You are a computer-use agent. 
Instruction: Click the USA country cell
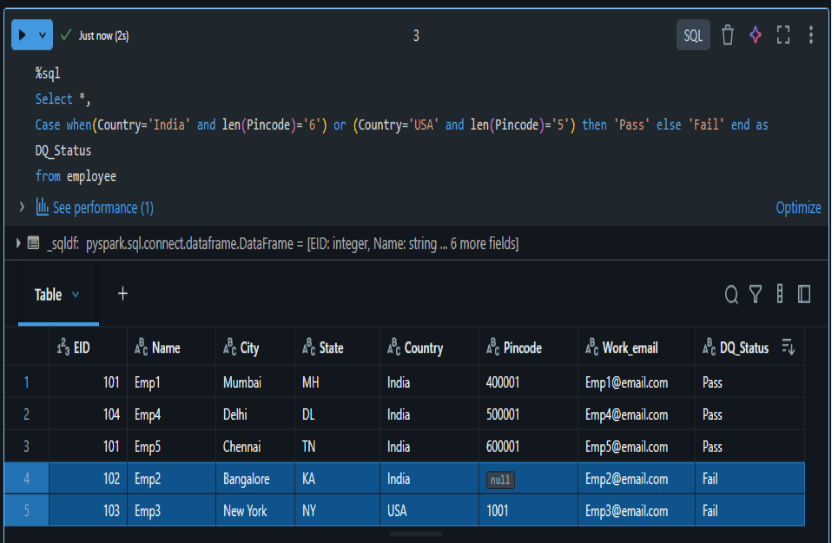click(x=429, y=511)
